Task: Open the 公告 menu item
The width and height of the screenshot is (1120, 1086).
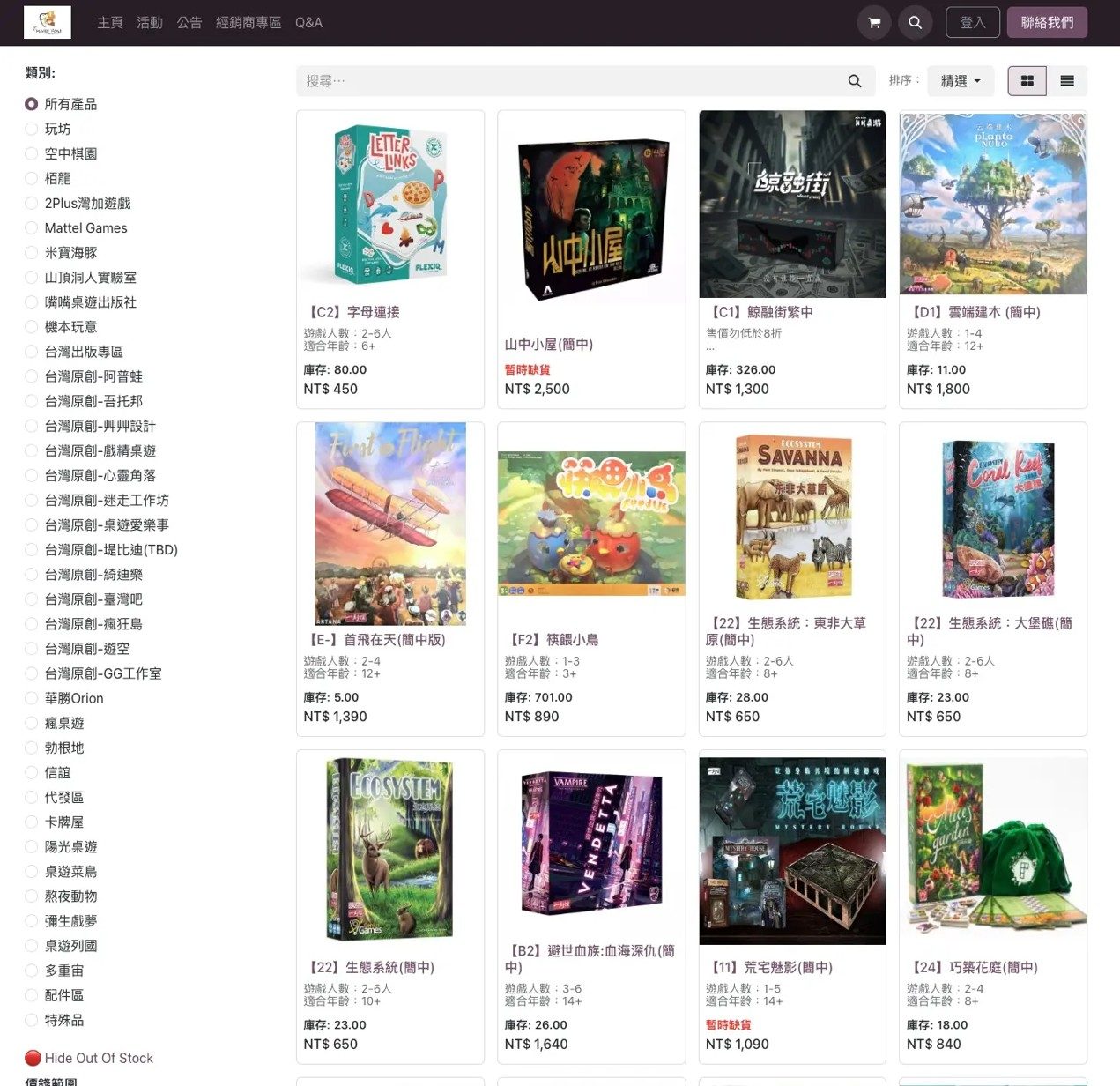Action: click(x=189, y=23)
